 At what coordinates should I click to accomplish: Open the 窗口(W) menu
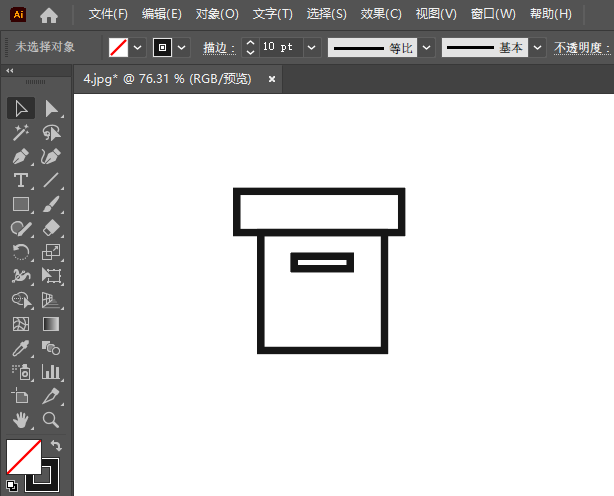click(x=493, y=14)
